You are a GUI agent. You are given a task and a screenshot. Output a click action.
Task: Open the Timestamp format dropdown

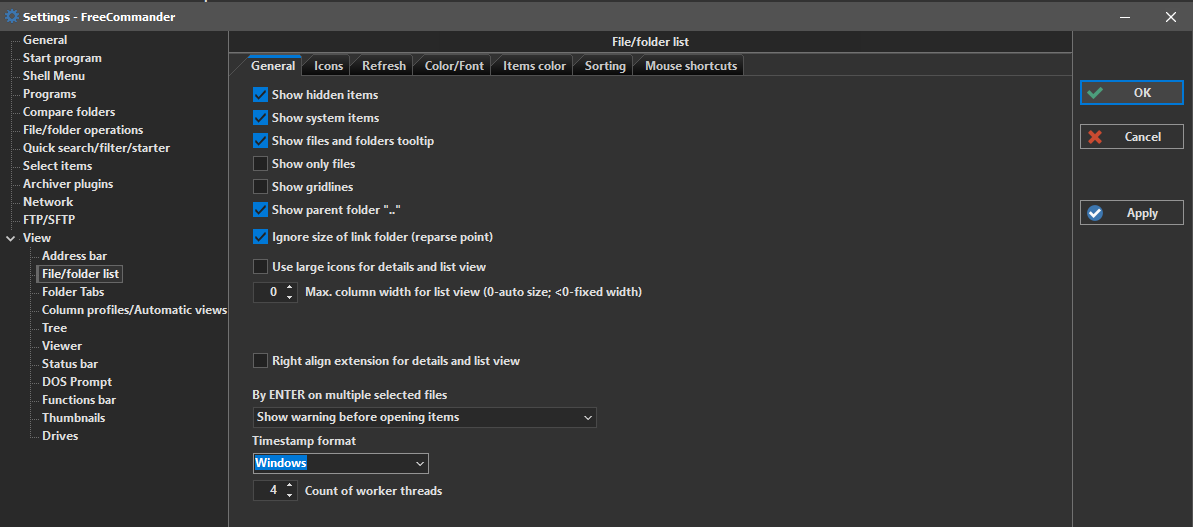[x=420, y=463]
